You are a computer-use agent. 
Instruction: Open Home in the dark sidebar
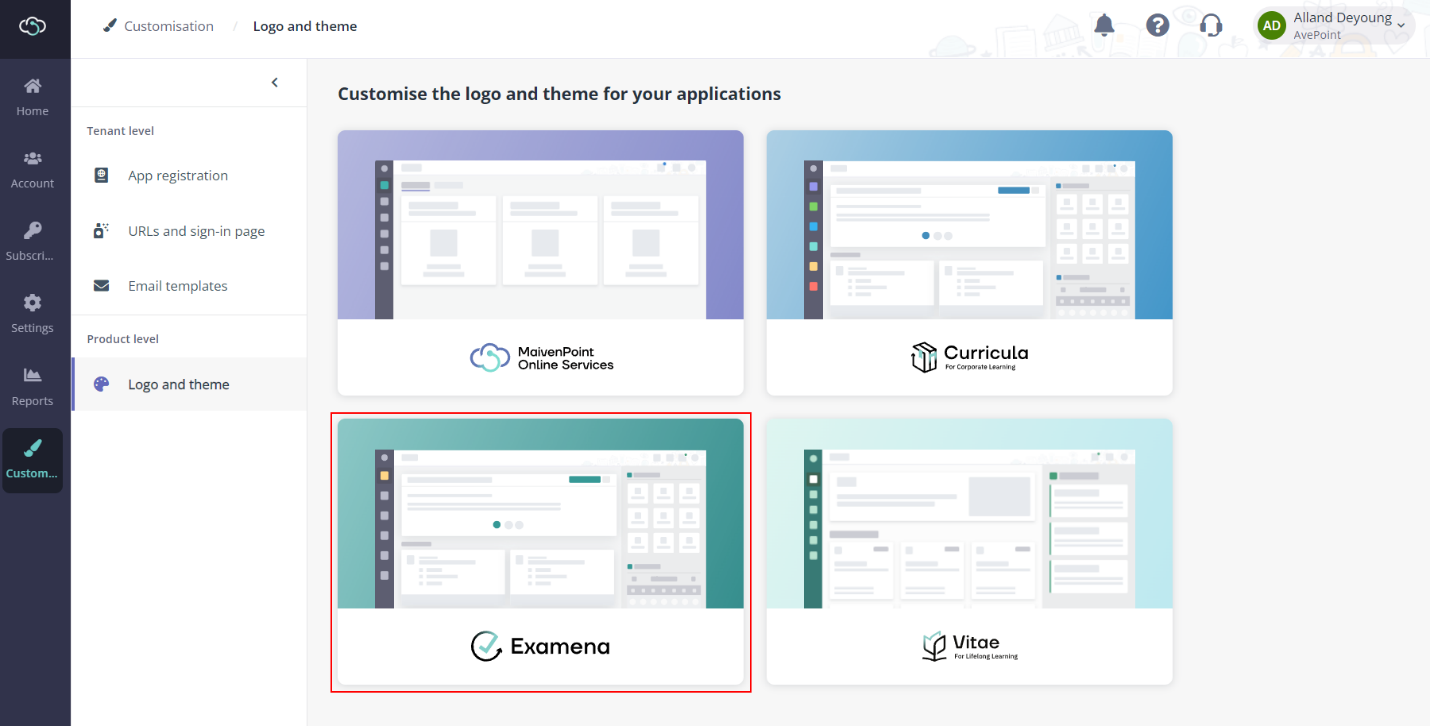click(33, 97)
